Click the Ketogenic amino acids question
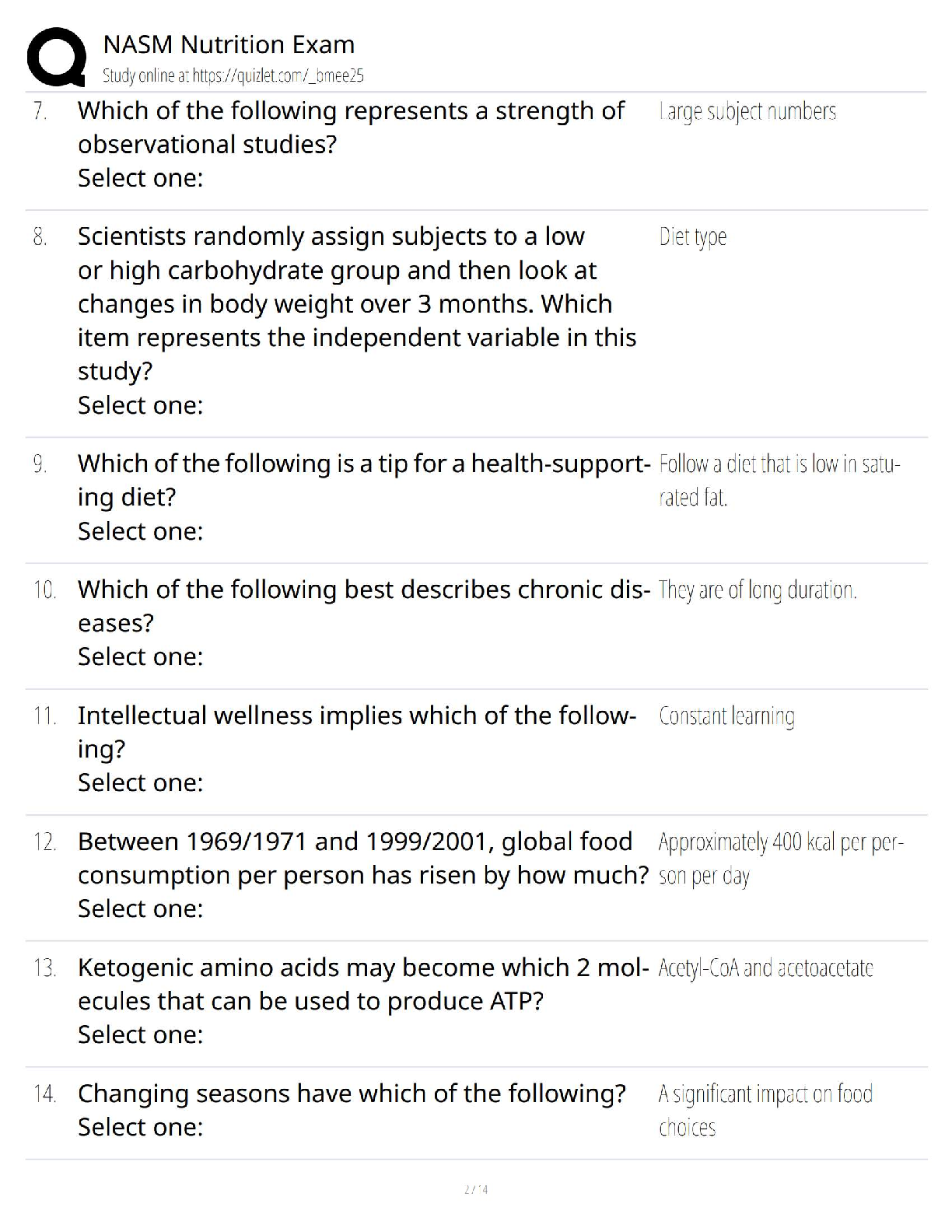The width and height of the screenshot is (952, 1232). 362,984
